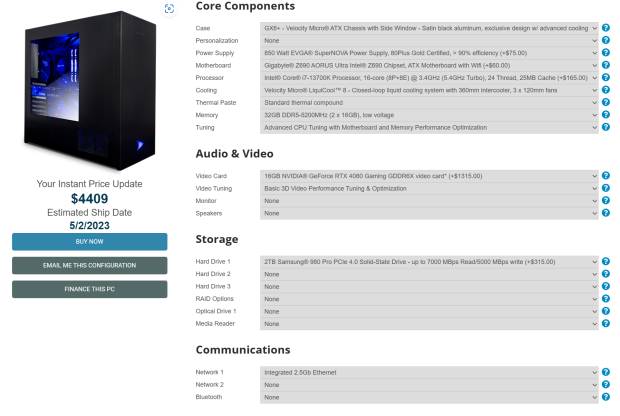Expand the Hard Drive 1 dropdown
The width and height of the screenshot is (620, 416).
point(429,261)
